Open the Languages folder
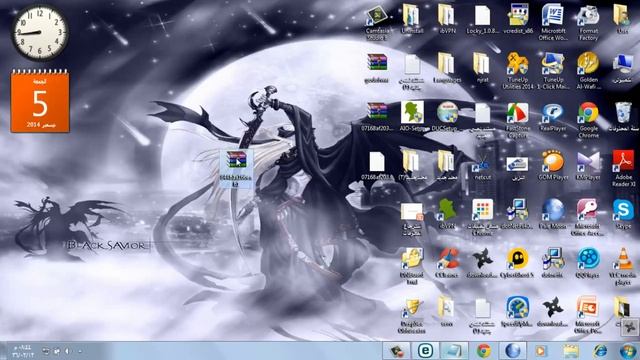Image resolution: width=640 pixels, height=360 pixels. pos(447,68)
